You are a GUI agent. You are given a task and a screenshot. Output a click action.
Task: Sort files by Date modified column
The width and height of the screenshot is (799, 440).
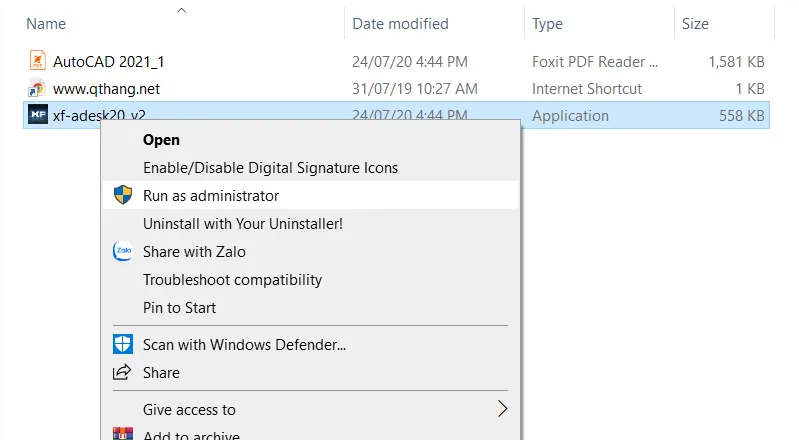[400, 23]
